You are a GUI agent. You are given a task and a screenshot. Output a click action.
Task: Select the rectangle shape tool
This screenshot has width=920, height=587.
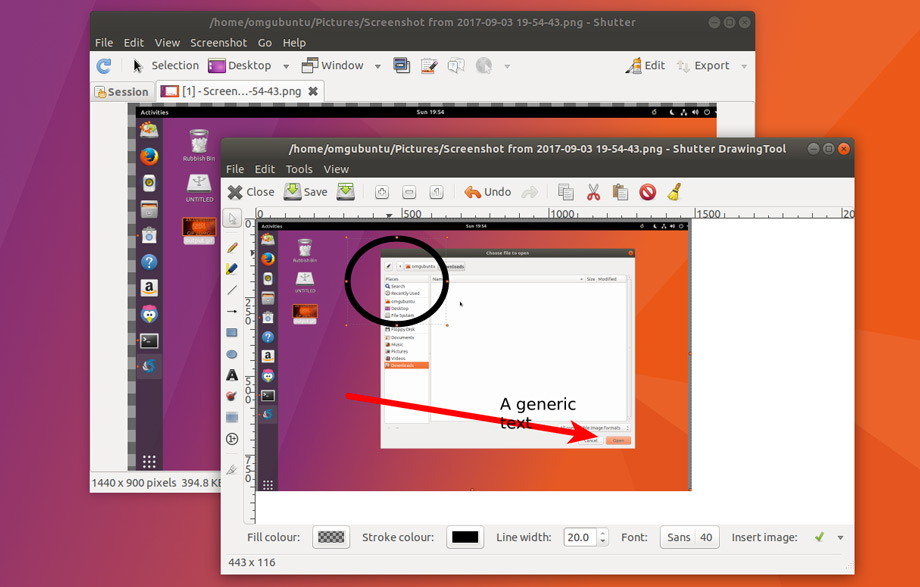(x=232, y=332)
